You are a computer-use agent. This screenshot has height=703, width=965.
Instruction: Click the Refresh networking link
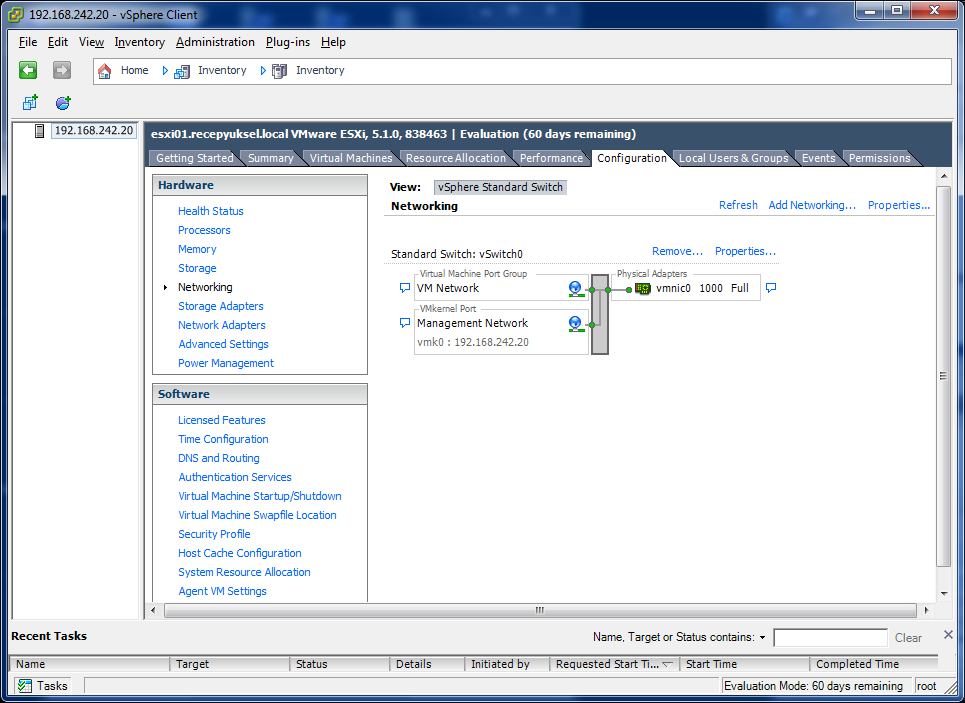click(x=738, y=205)
